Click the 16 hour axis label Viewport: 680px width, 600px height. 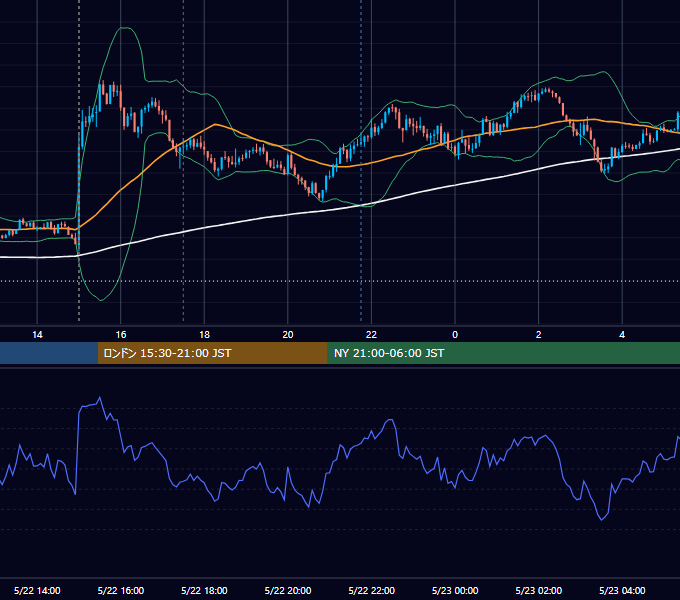pos(121,335)
